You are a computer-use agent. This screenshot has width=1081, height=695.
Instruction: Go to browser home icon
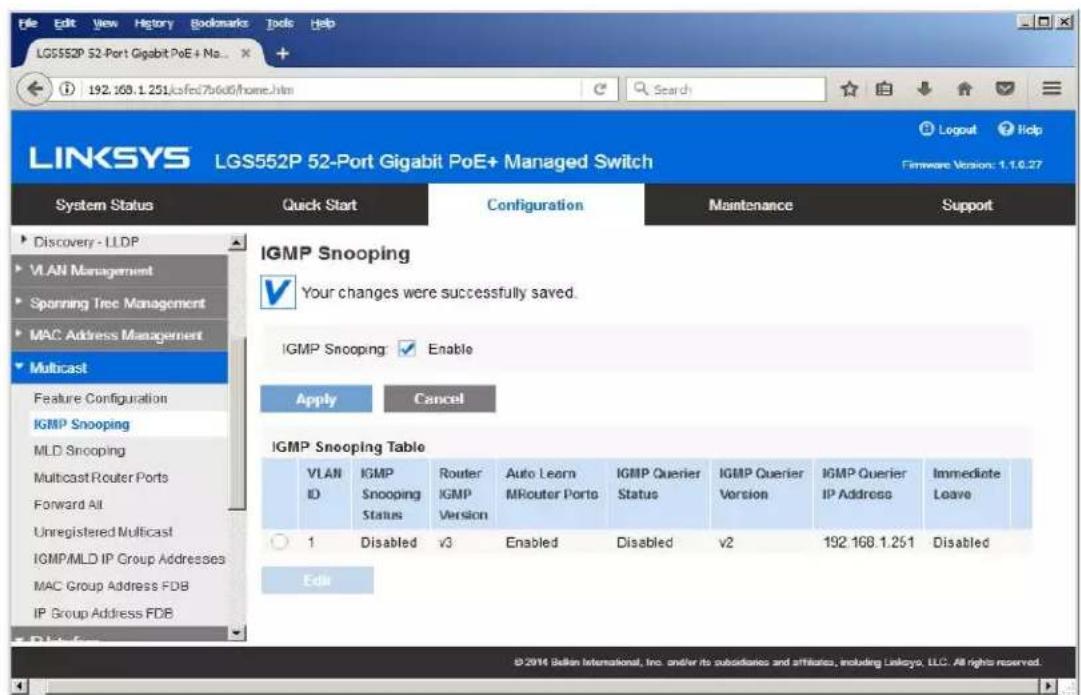pyautogui.click(x=966, y=89)
